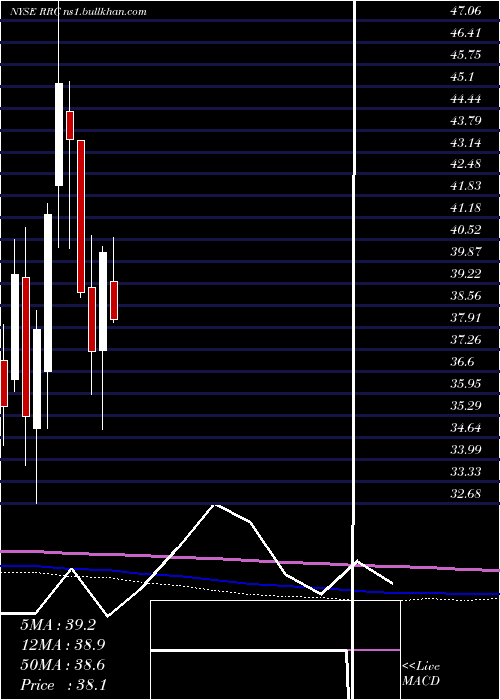Click the 12MA : 38.9 readout
The width and height of the screenshot is (500, 700).
[x=63, y=645]
